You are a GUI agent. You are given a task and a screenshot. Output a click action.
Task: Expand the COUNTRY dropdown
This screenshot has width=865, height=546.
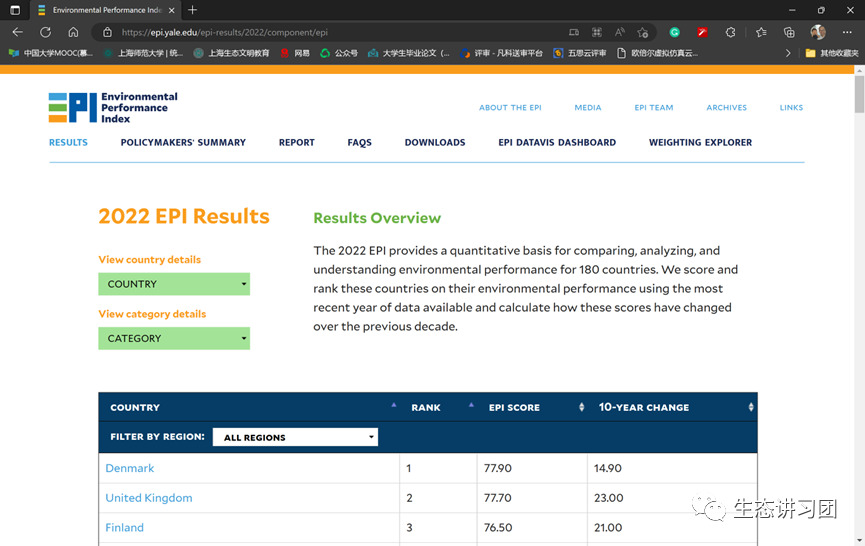click(174, 284)
